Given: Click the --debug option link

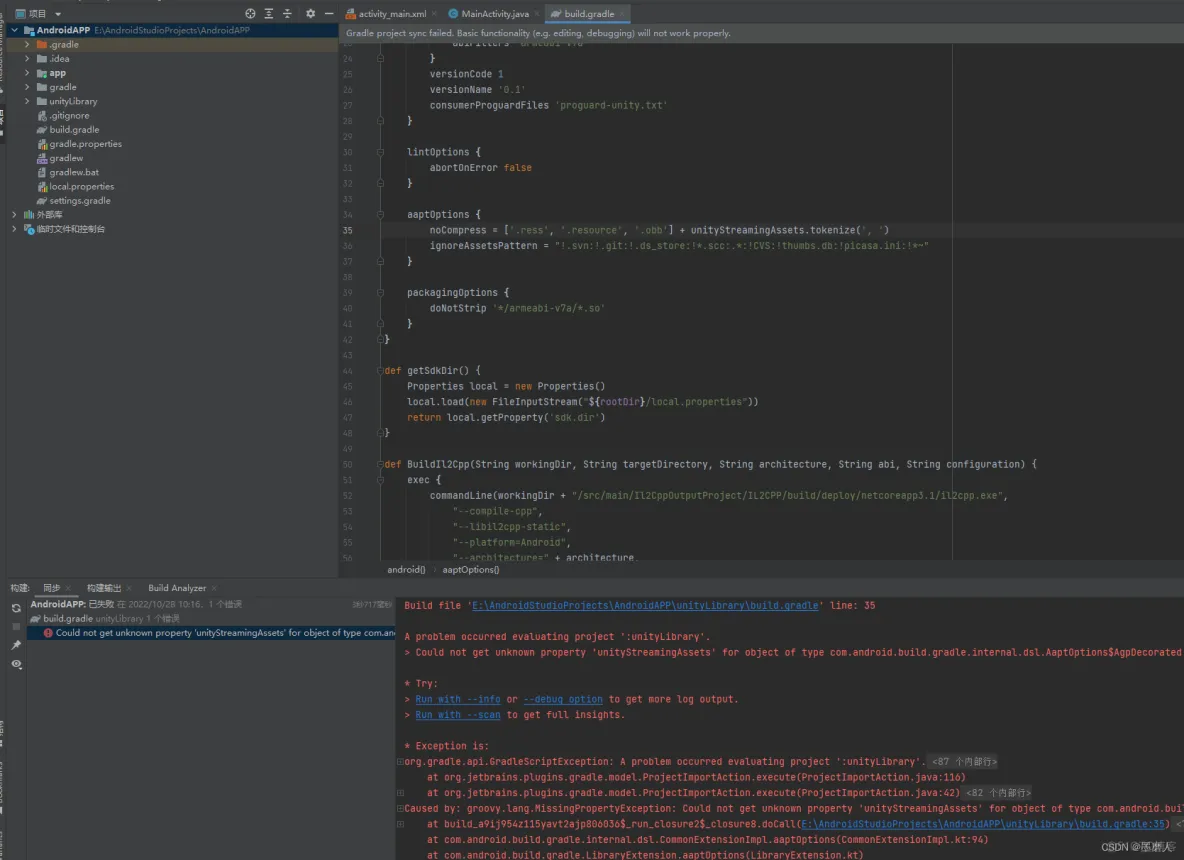Looking at the screenshot, I should coord(563,699).
